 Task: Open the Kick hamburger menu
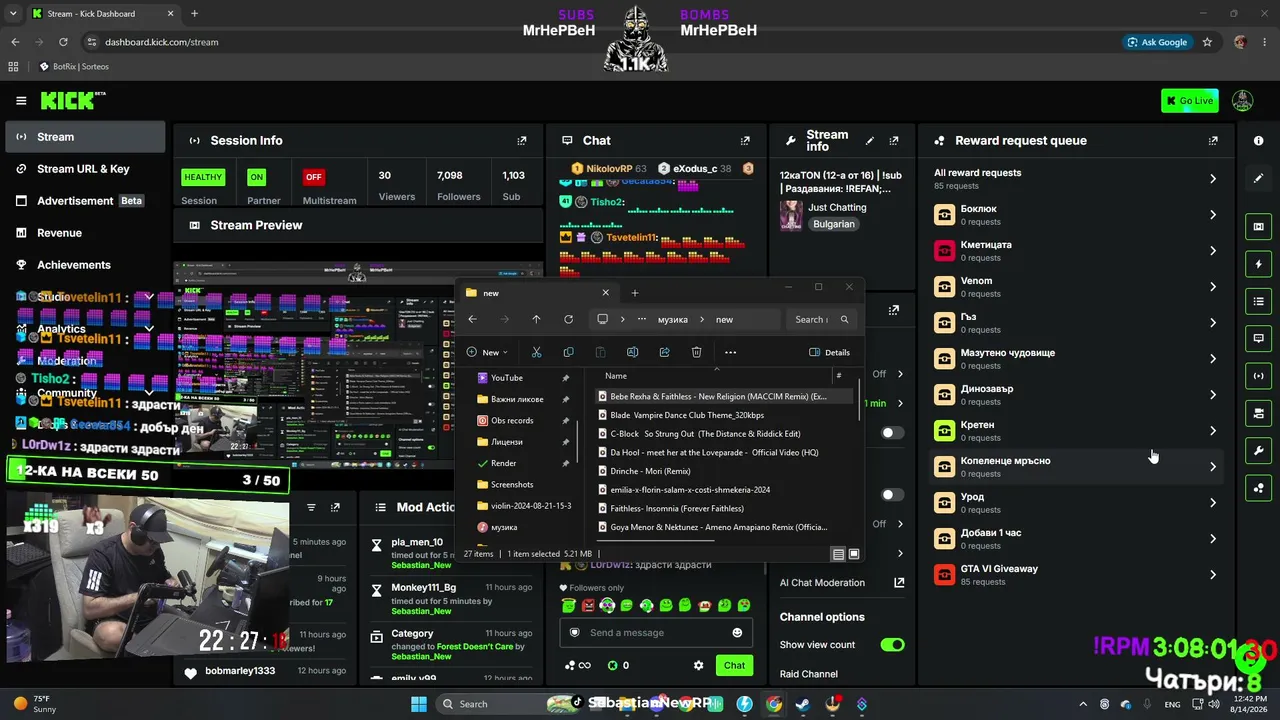pyautogui.click(x=21, y=101)
